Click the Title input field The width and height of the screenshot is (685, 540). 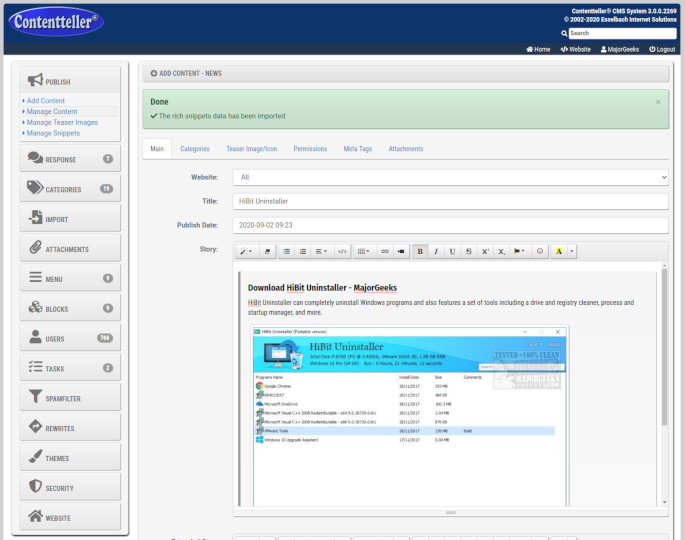point(450,201)
